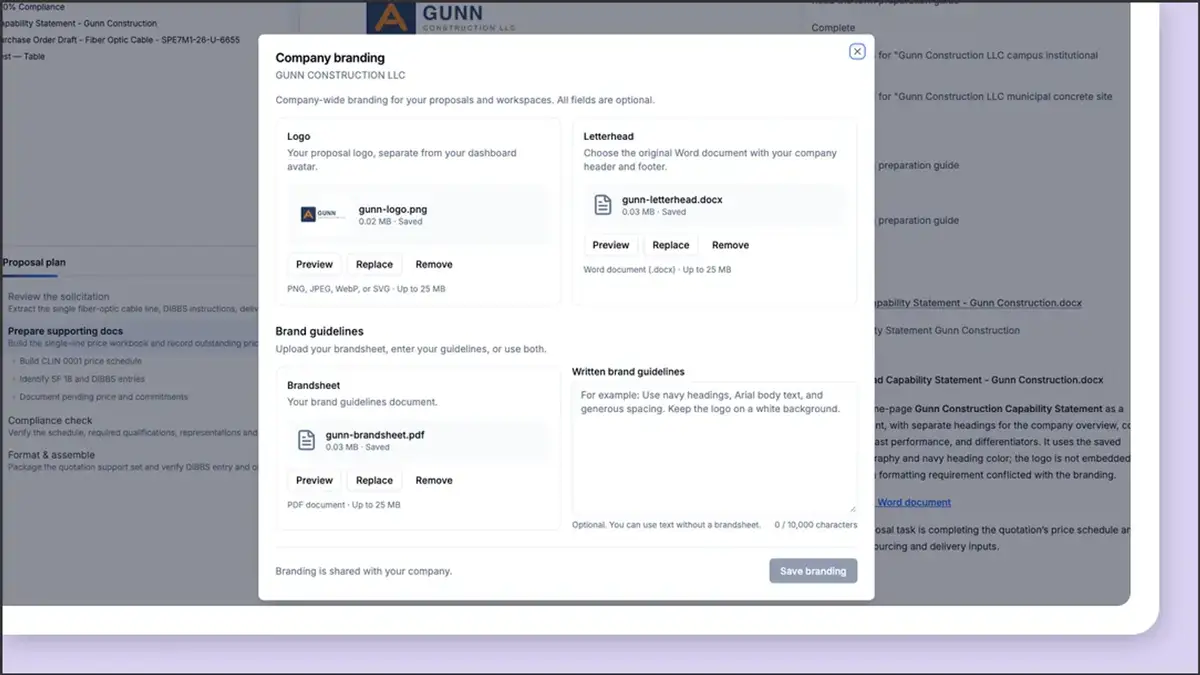
Task: Open the Word document link in background
Action: (x=914, y=502)
